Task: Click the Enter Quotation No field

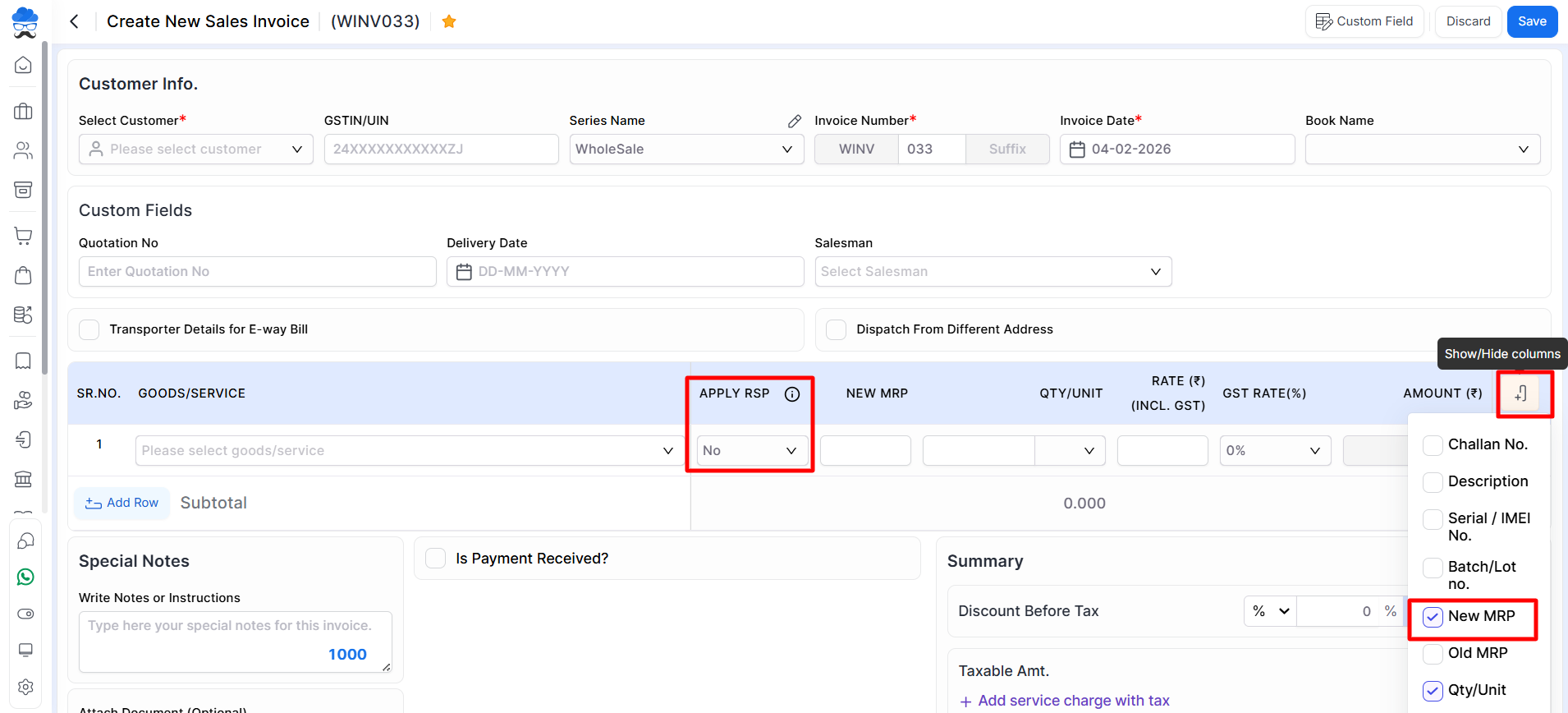Action: pos(257,272)
